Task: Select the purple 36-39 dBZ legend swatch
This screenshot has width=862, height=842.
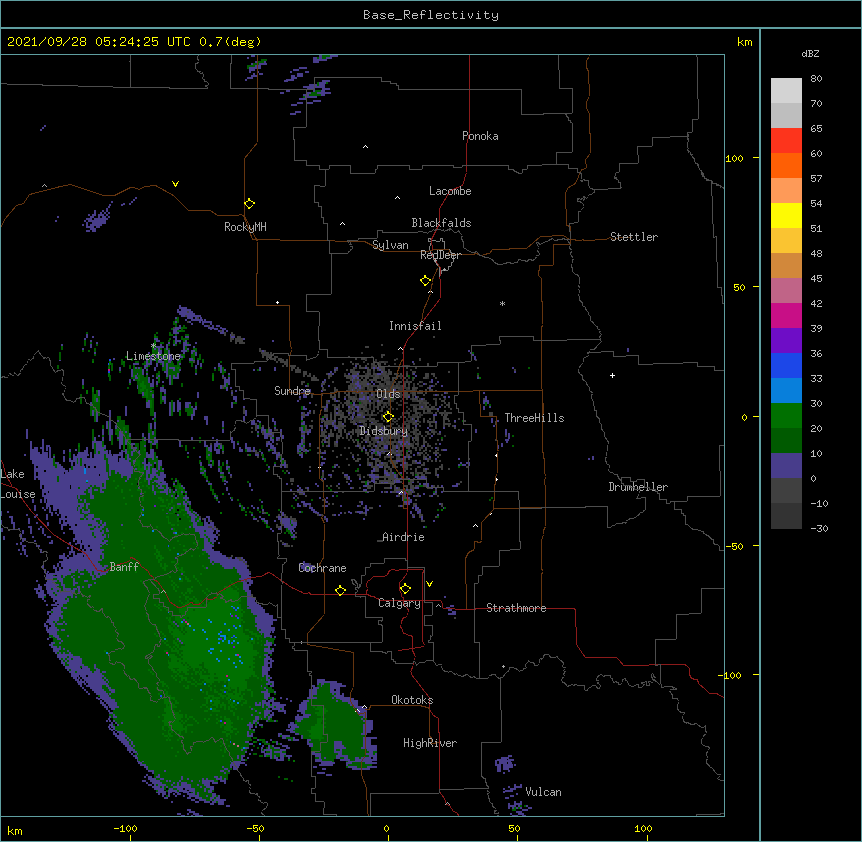Action: click(786, 341)
